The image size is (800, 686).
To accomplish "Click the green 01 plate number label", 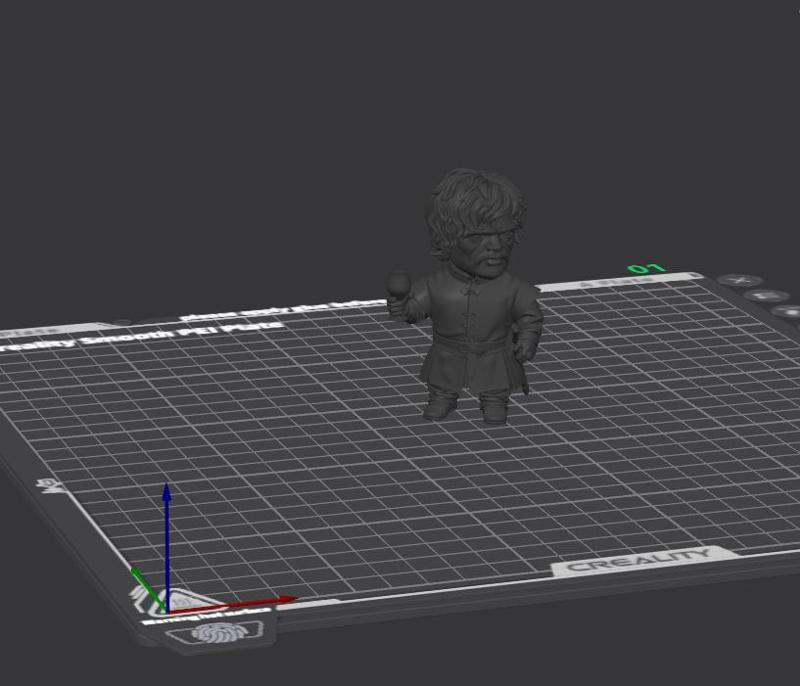I will 646,268.
